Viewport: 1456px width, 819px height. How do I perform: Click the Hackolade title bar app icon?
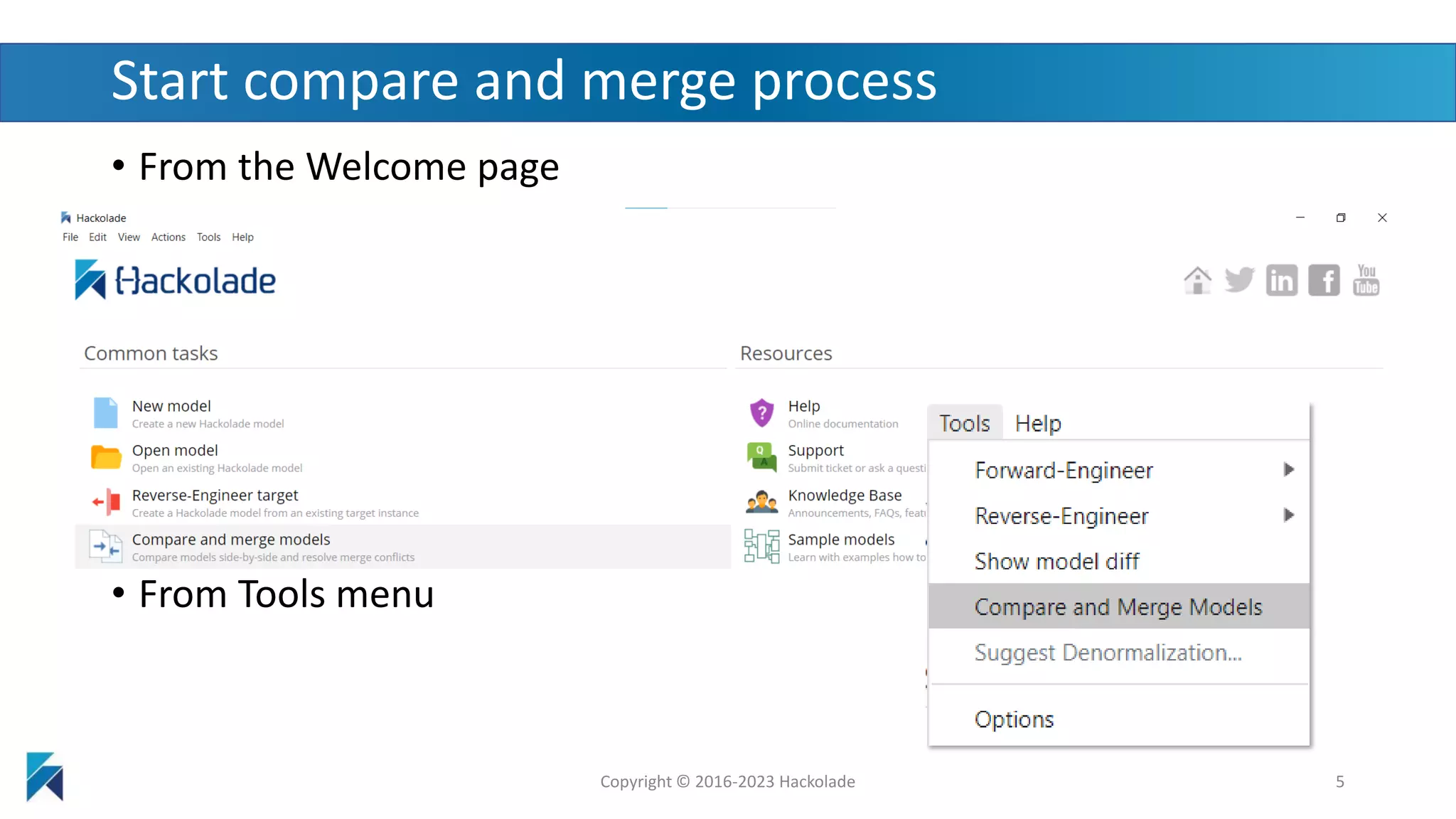(x=66, y=218)
